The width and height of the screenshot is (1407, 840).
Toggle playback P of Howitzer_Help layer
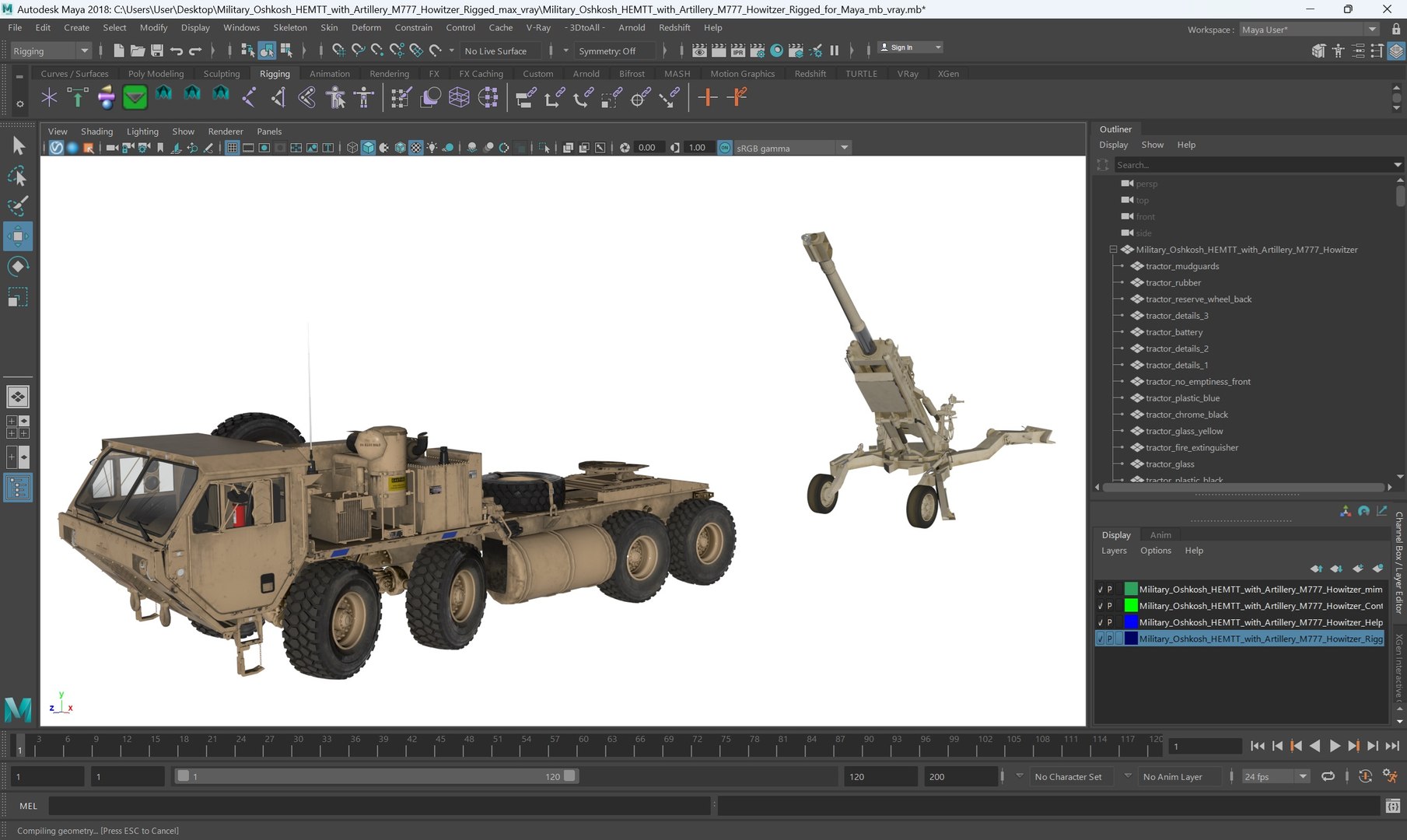[1110, 622]
